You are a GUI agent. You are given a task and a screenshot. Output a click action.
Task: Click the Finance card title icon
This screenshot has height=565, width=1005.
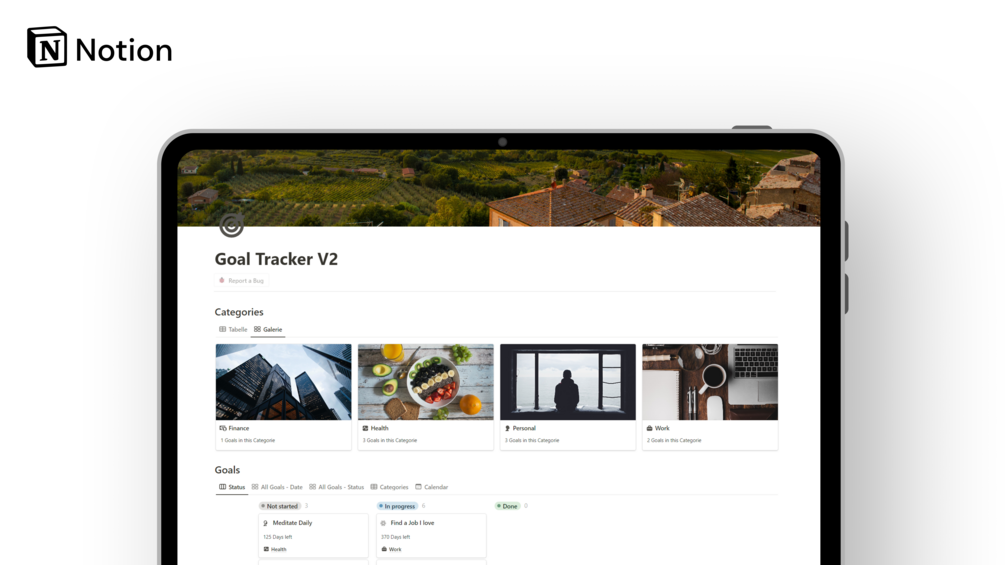[222, 428]
